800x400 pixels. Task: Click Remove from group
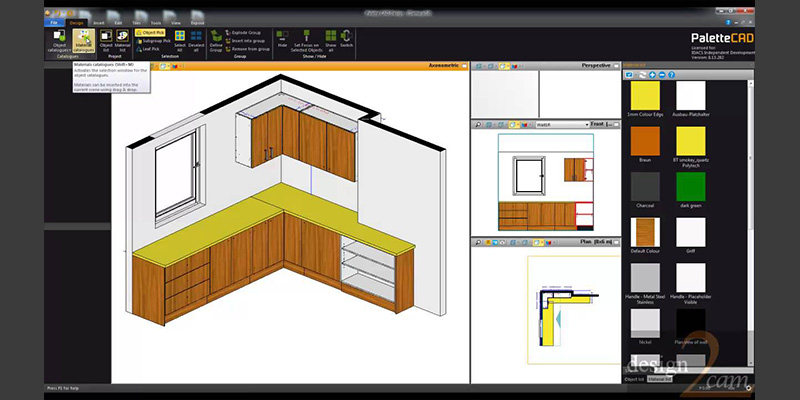pos(247,48)
